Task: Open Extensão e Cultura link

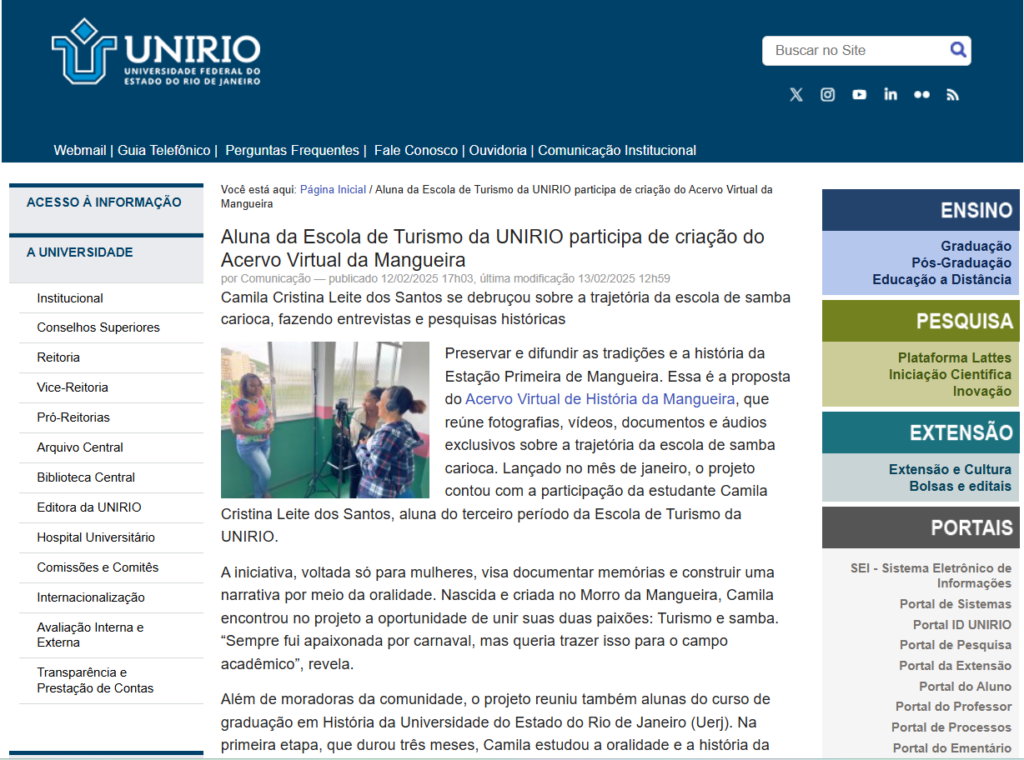Action: [x=950, y=469]
